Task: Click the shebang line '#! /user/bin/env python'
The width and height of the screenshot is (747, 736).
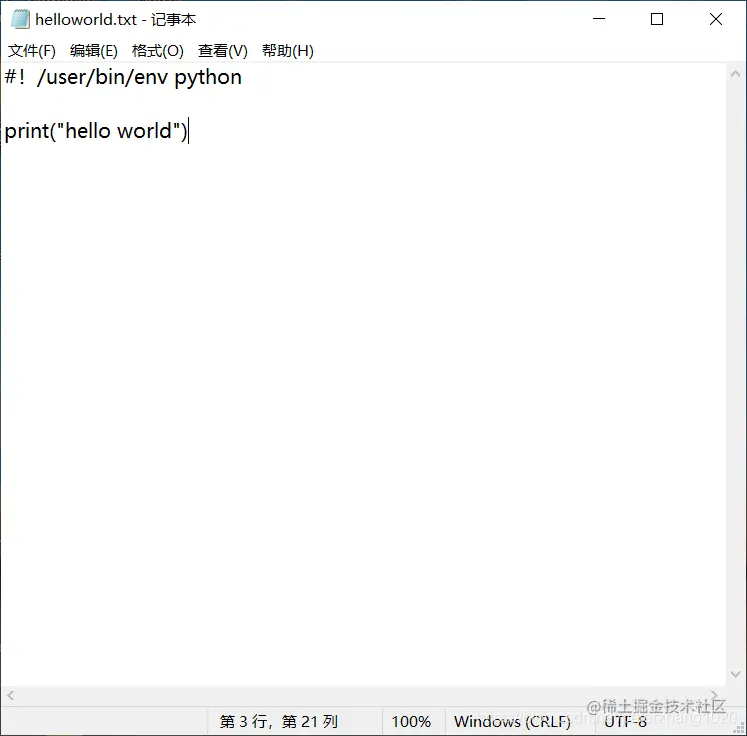Action: [123, 78]
